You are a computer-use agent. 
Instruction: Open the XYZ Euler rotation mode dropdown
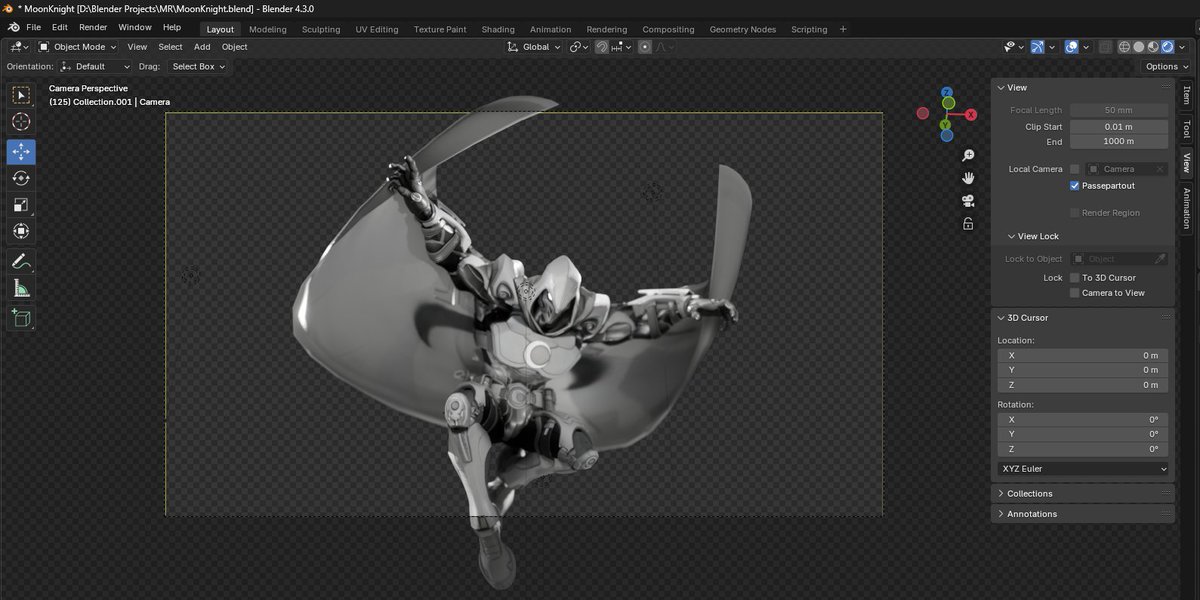[1084, 469]
